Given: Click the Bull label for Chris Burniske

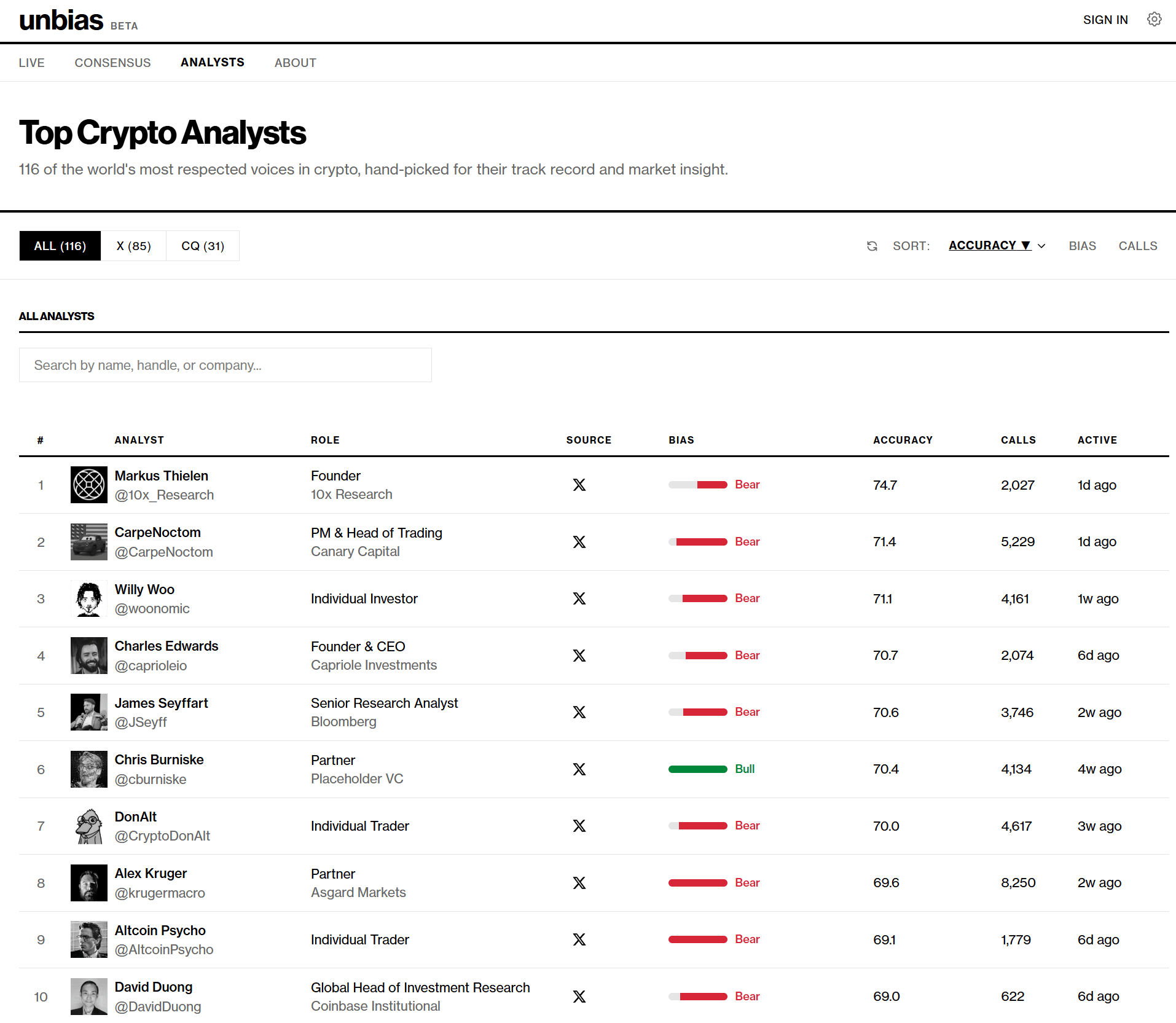Looking at the screenshot, I should point(745,769).
